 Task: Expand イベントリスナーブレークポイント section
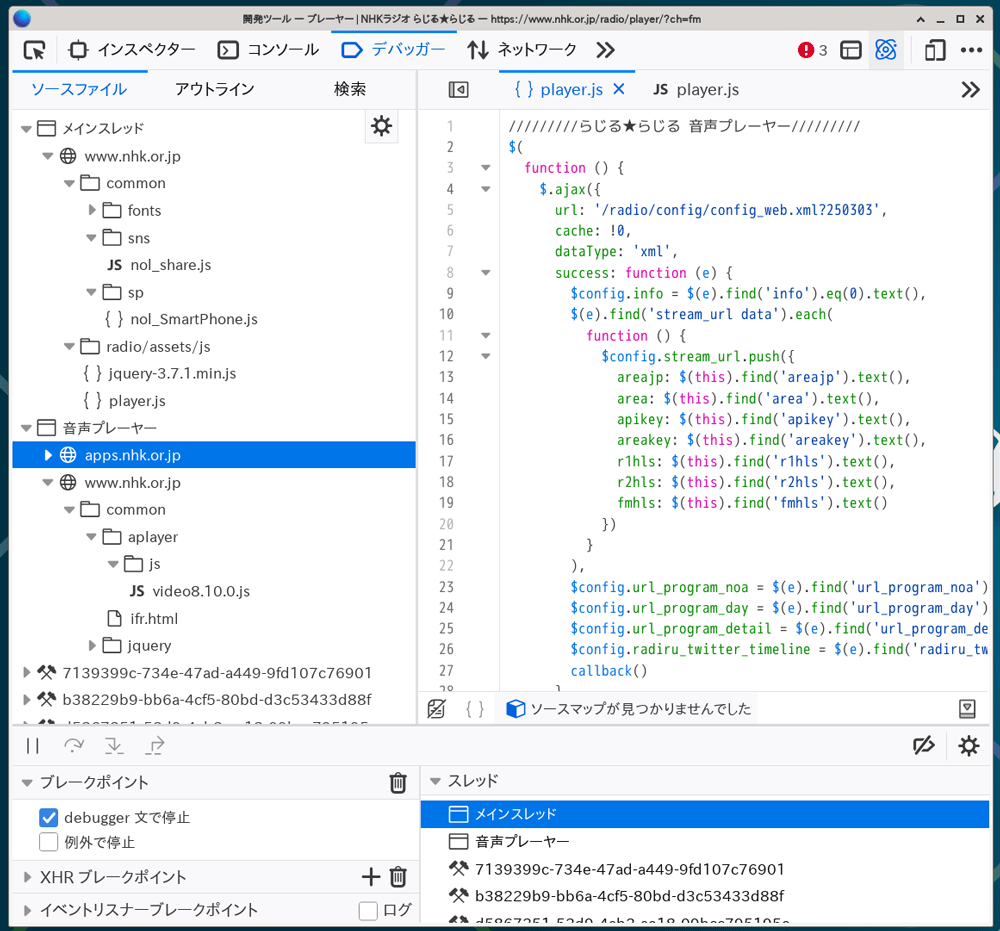pos(27,910)
